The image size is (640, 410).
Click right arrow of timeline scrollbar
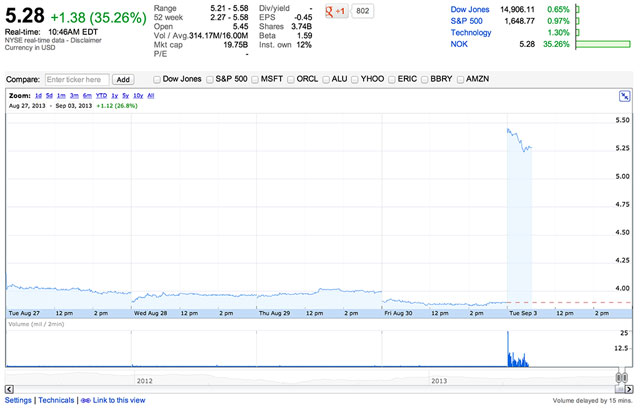point(629,389)
